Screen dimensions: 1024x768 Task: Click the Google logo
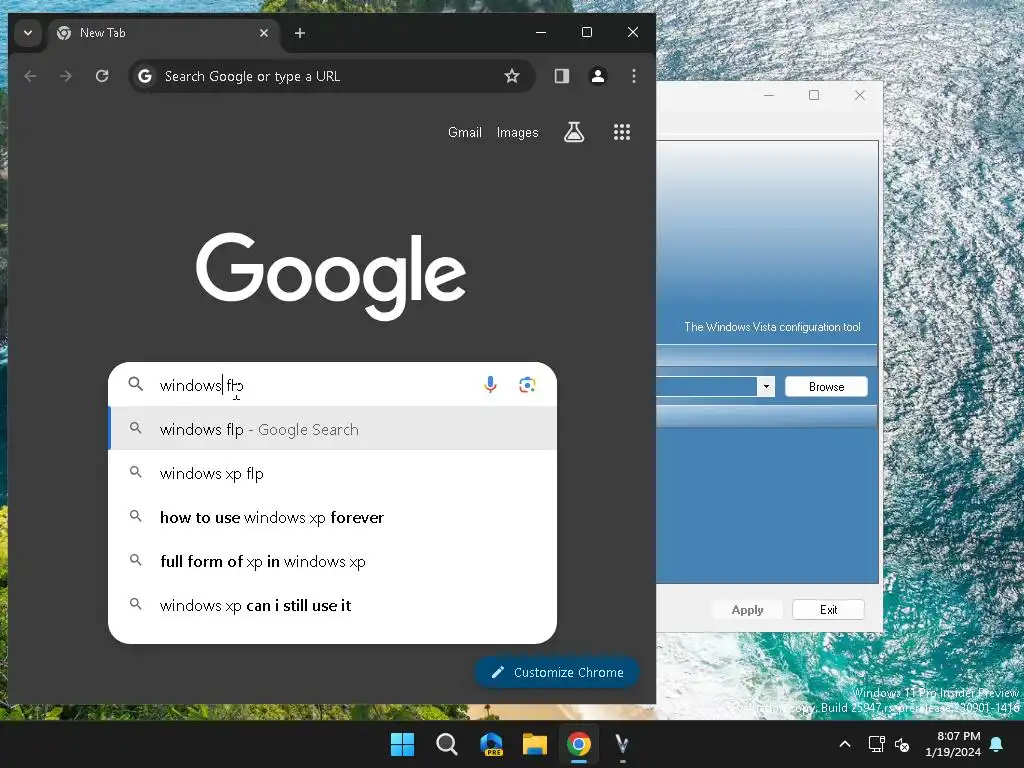point(331,276)
